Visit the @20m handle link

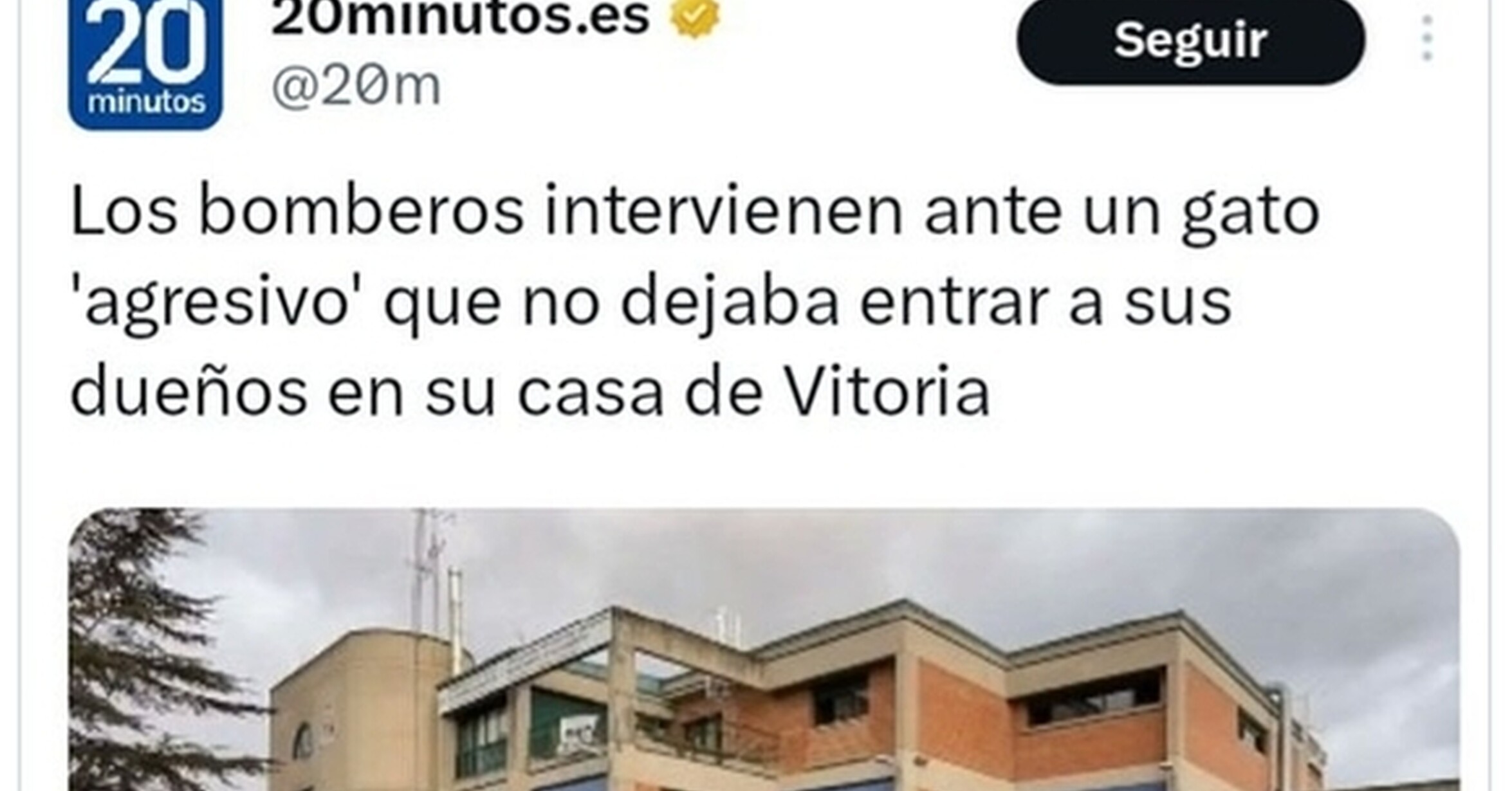click(356, 86)
